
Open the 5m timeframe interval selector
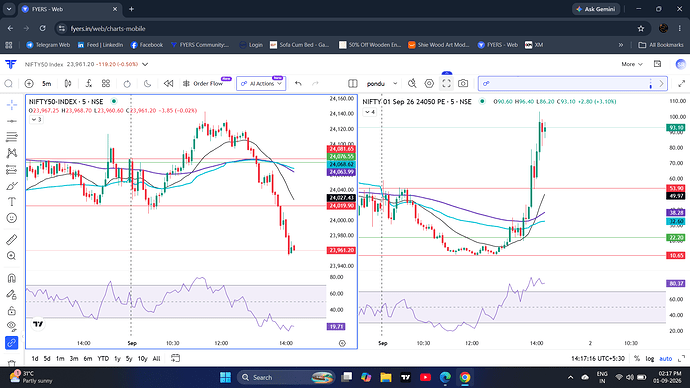pyautogui.click(x=47, y=84)
